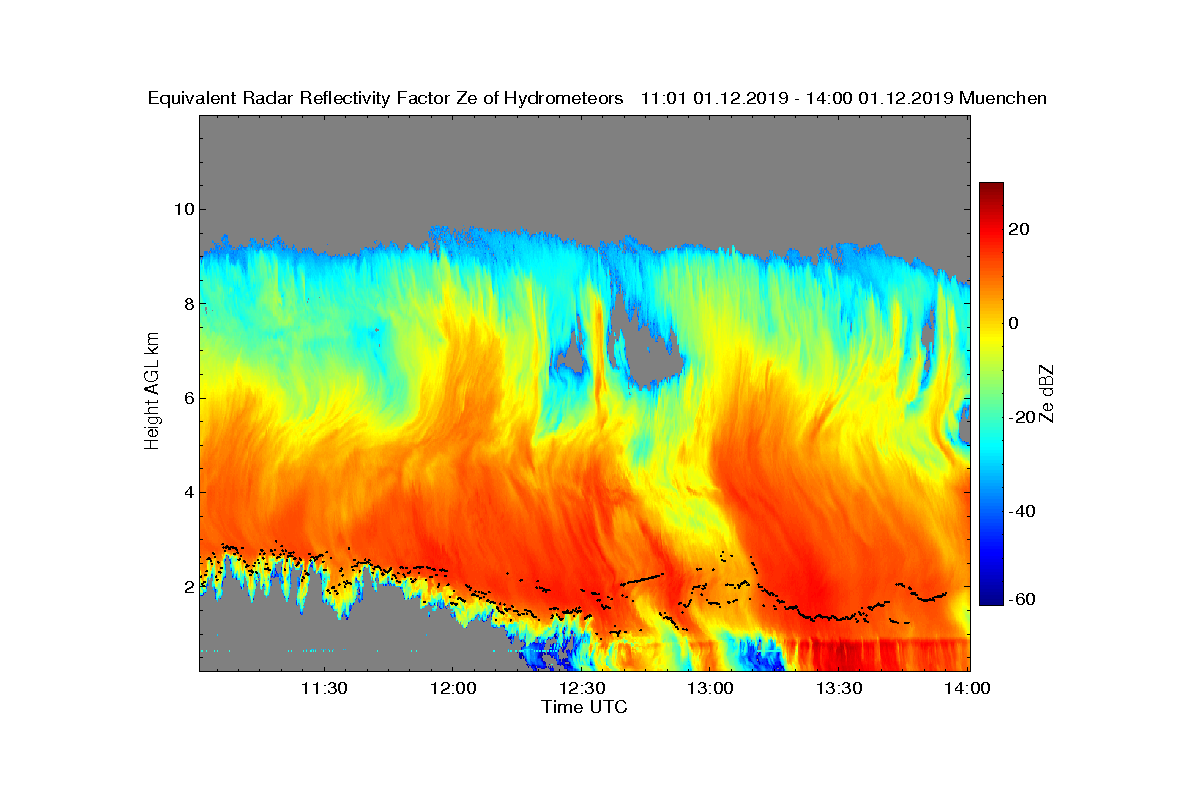Click the dark blue bottom of the colorbar
1200x800 pixels.
(991, 599)
